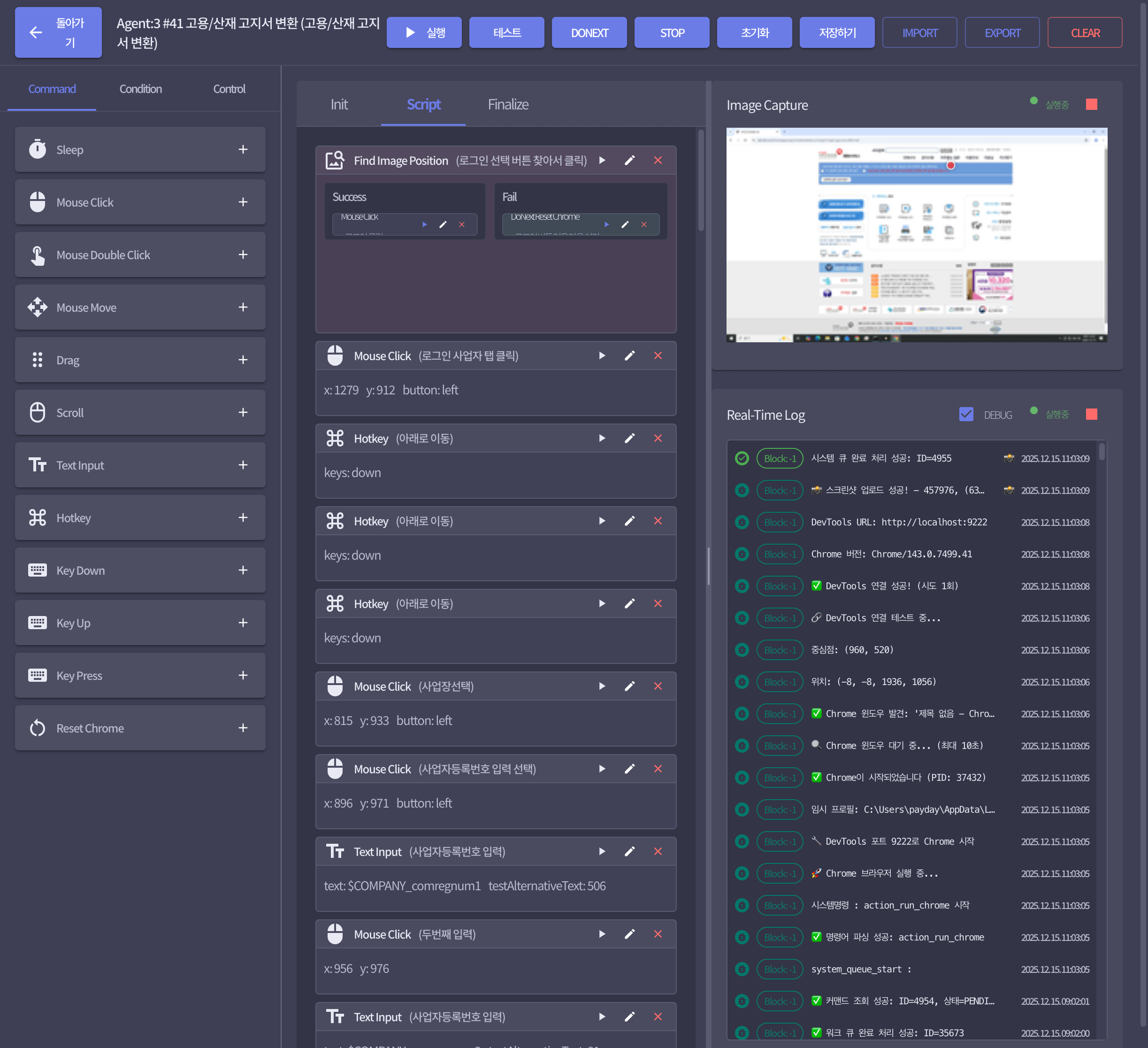The image size is (1148, 1048).
Task: Expand the Hotkey command with plus
Action: 243,518
